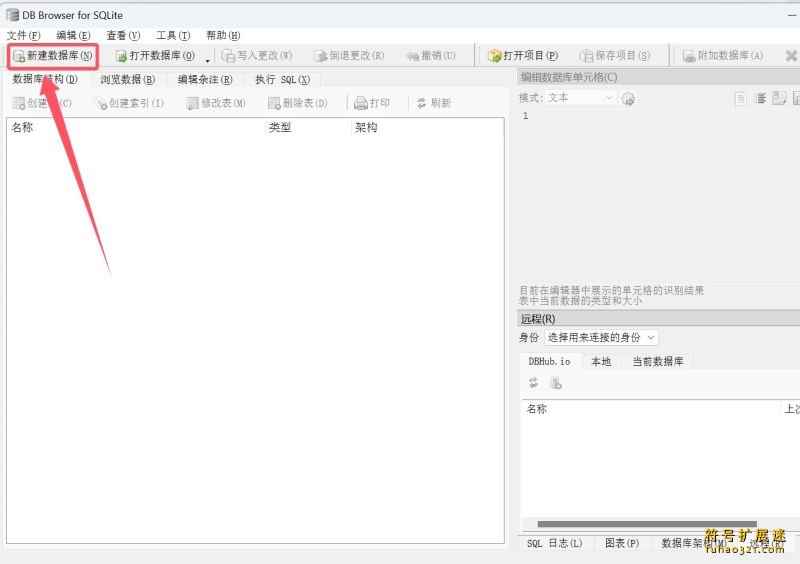Switch to the 数据库结构(D) tab
The width and height of the screenshot is (800, 564).
(45, 79)
